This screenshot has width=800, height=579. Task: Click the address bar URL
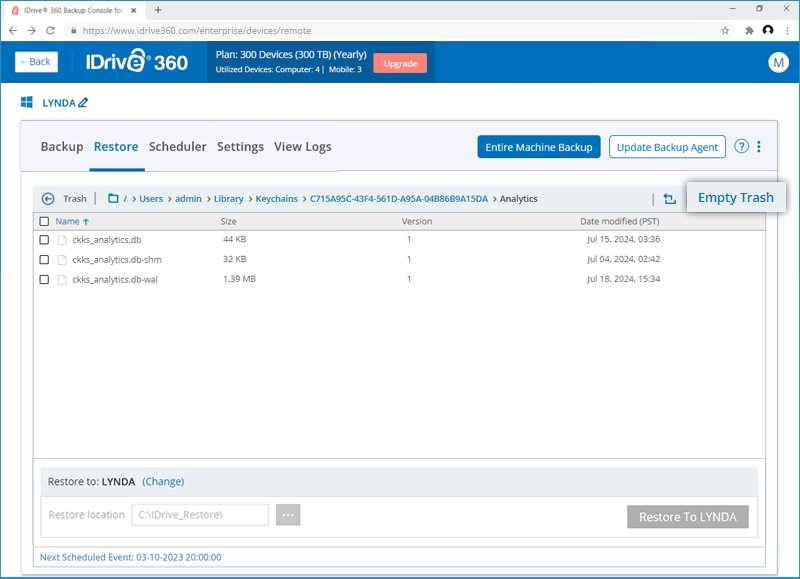(x=197, y=31)
